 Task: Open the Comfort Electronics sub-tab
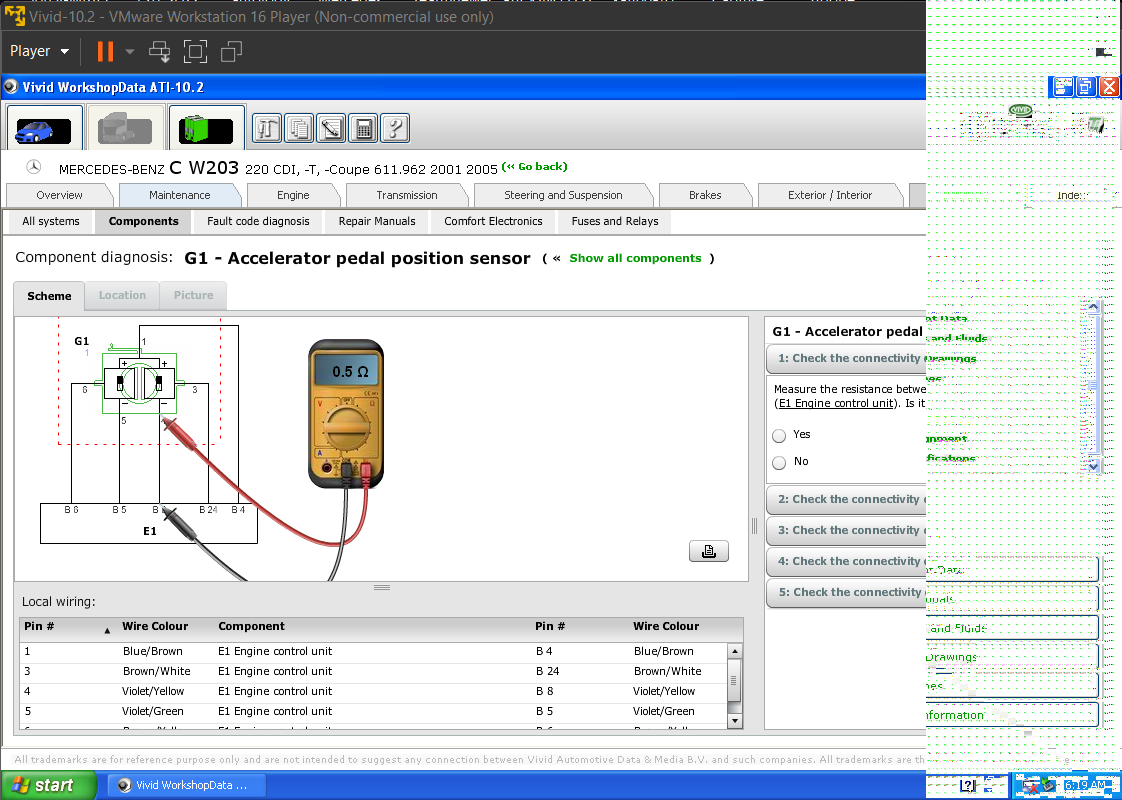point(493,222)
